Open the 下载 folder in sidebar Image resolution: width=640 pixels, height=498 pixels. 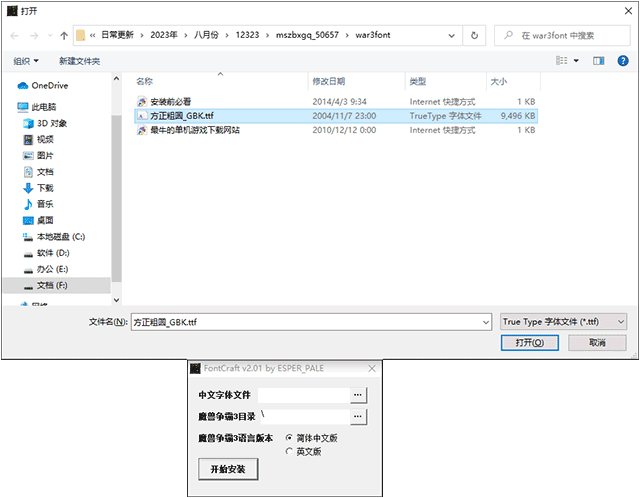pos(38,188)
